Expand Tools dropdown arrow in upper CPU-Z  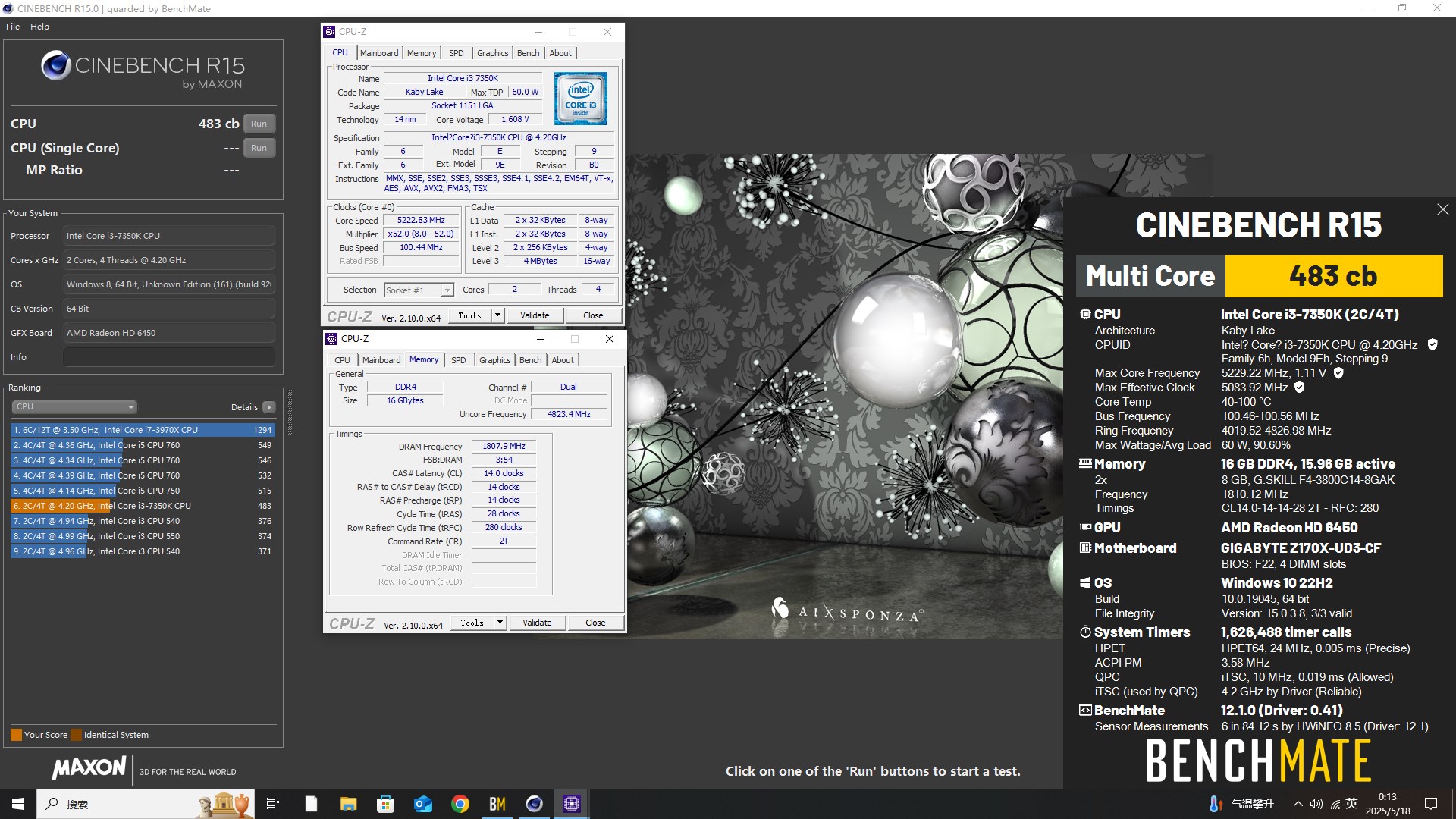point(497,315)
